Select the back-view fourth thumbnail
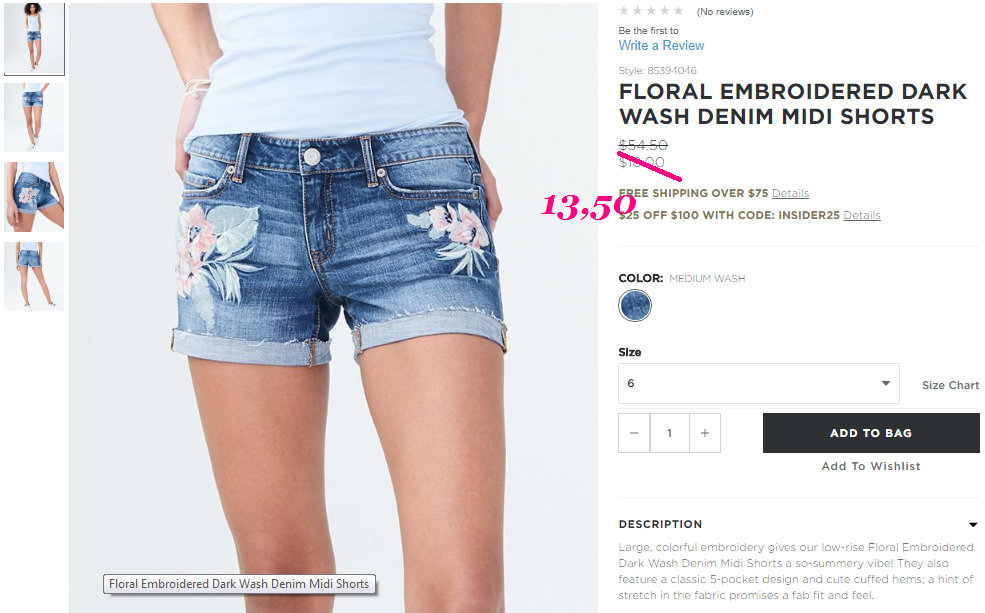The height and width of the screenshot is (613, 985). pos(34,276)
